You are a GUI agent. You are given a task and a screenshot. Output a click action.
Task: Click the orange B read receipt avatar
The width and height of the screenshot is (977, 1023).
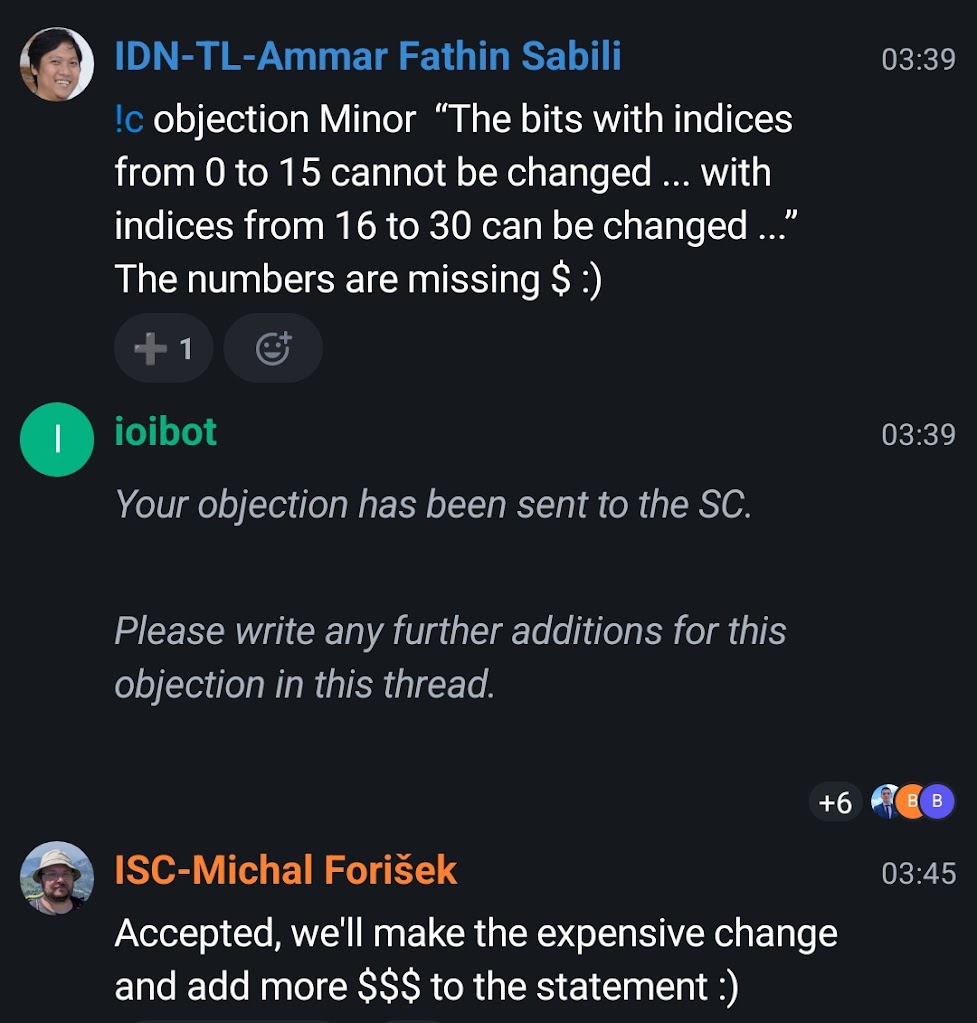tap(911, 801)
